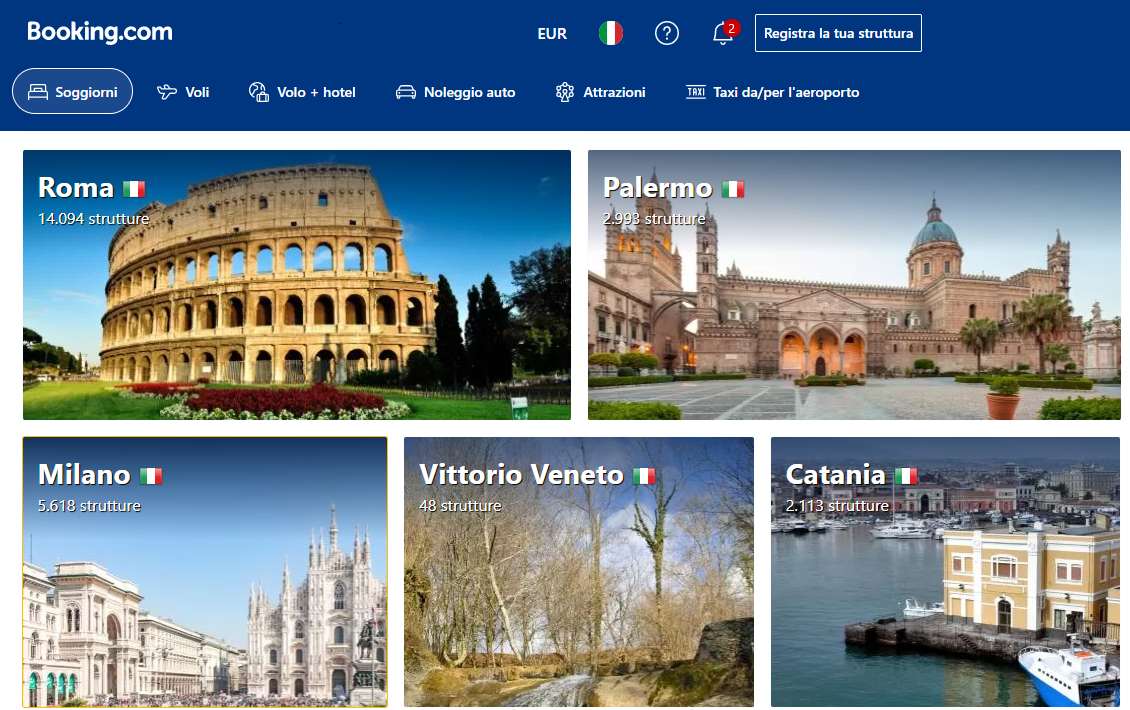This screenshot has width=1130, height=710.
Task: Click the Catania city title
Action: (835, 474)
